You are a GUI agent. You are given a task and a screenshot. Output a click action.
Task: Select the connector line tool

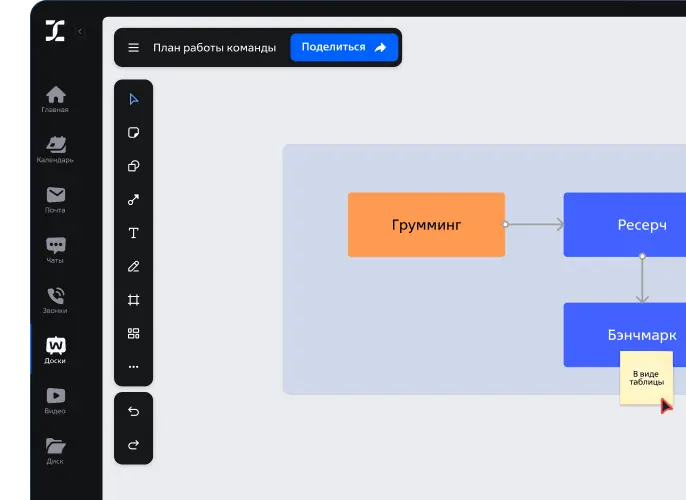tap(133, 199)
